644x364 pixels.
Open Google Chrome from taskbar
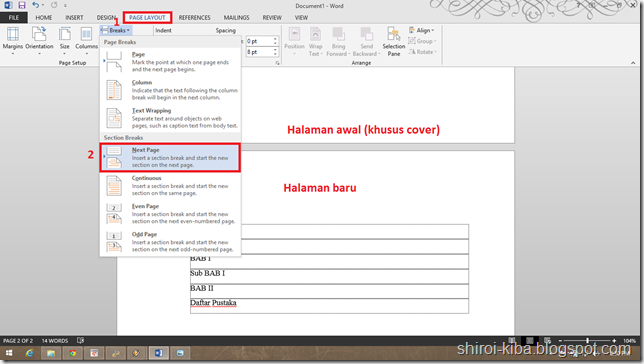tap(72, 353)
